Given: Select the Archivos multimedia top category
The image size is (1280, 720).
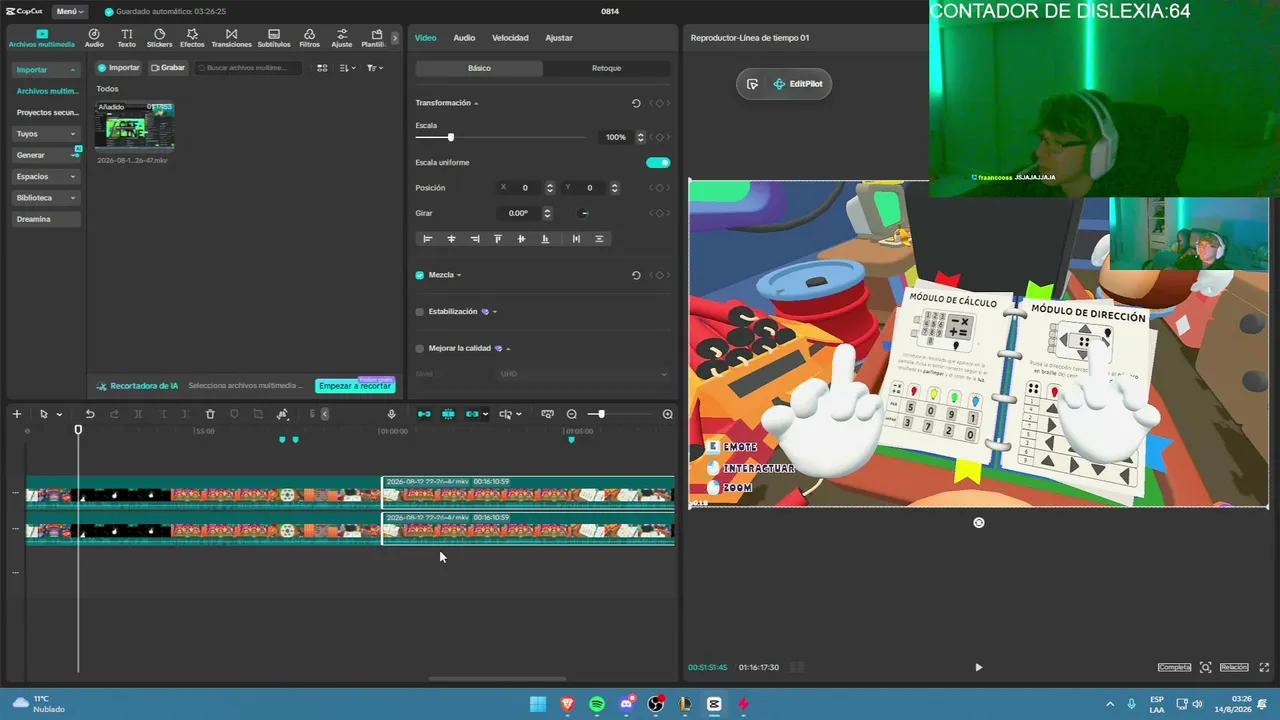Looking at the screenshot, I should coord(42,38).
